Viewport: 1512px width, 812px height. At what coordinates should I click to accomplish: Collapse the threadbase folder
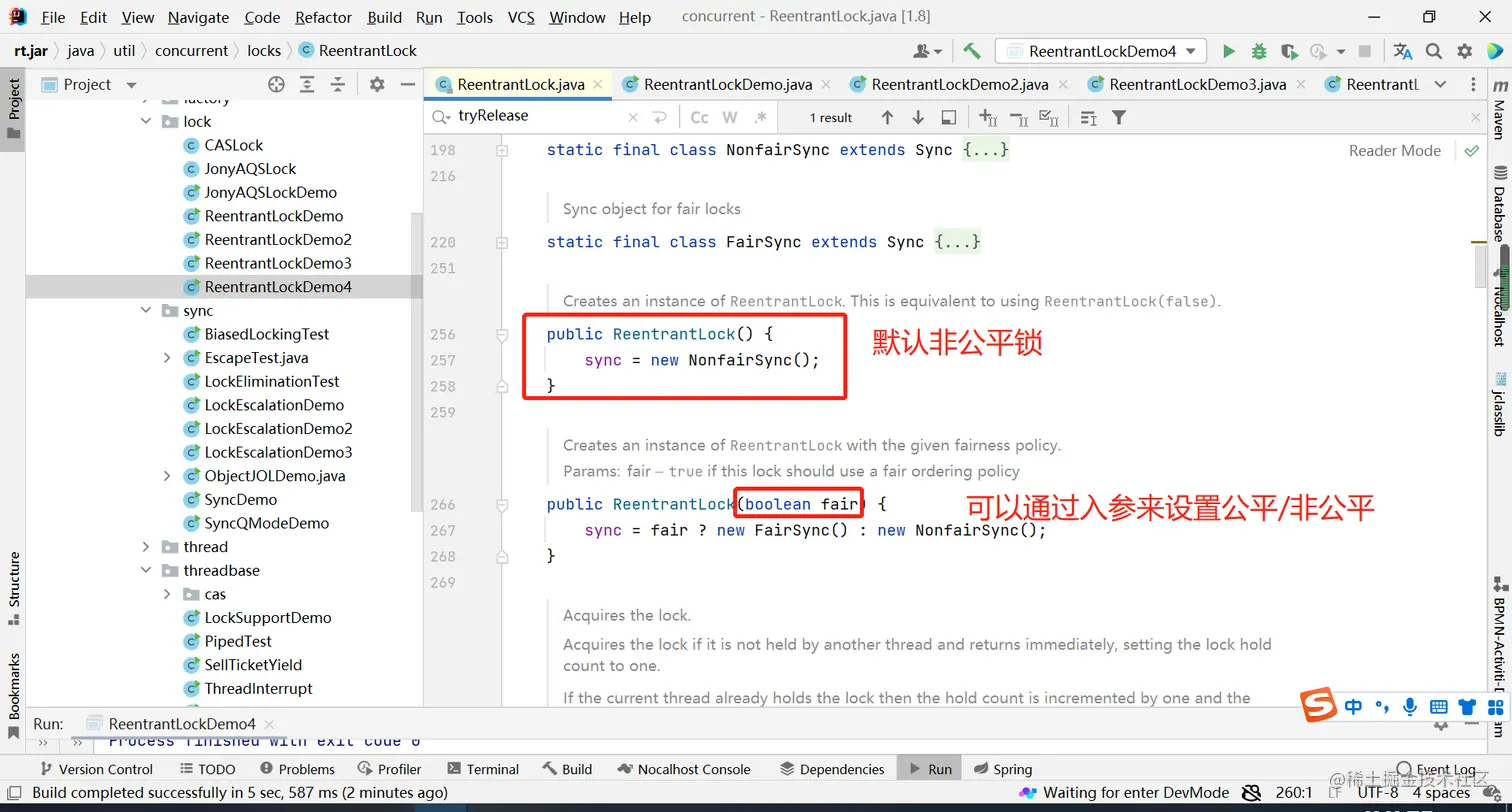point(146,571)
